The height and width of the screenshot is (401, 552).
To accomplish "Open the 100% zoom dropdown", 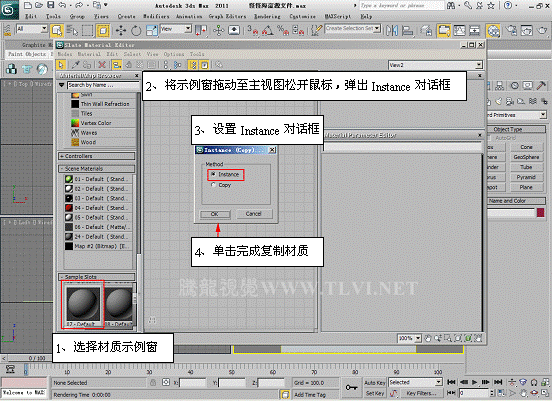I will (x=409, y=338).
